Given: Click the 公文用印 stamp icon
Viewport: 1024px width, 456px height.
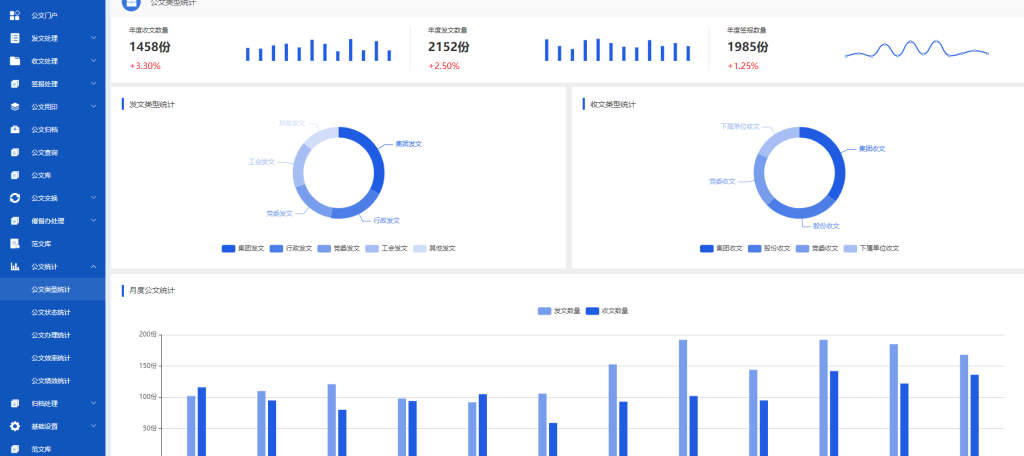Looking at the screenshot, I should (x=14, y=106).
